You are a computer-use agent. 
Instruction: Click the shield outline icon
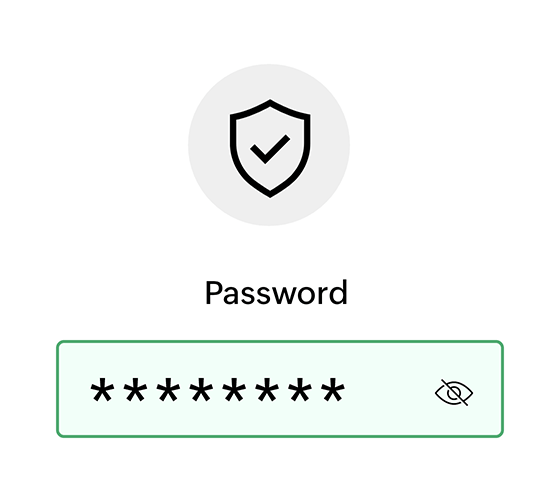[270, 148]
